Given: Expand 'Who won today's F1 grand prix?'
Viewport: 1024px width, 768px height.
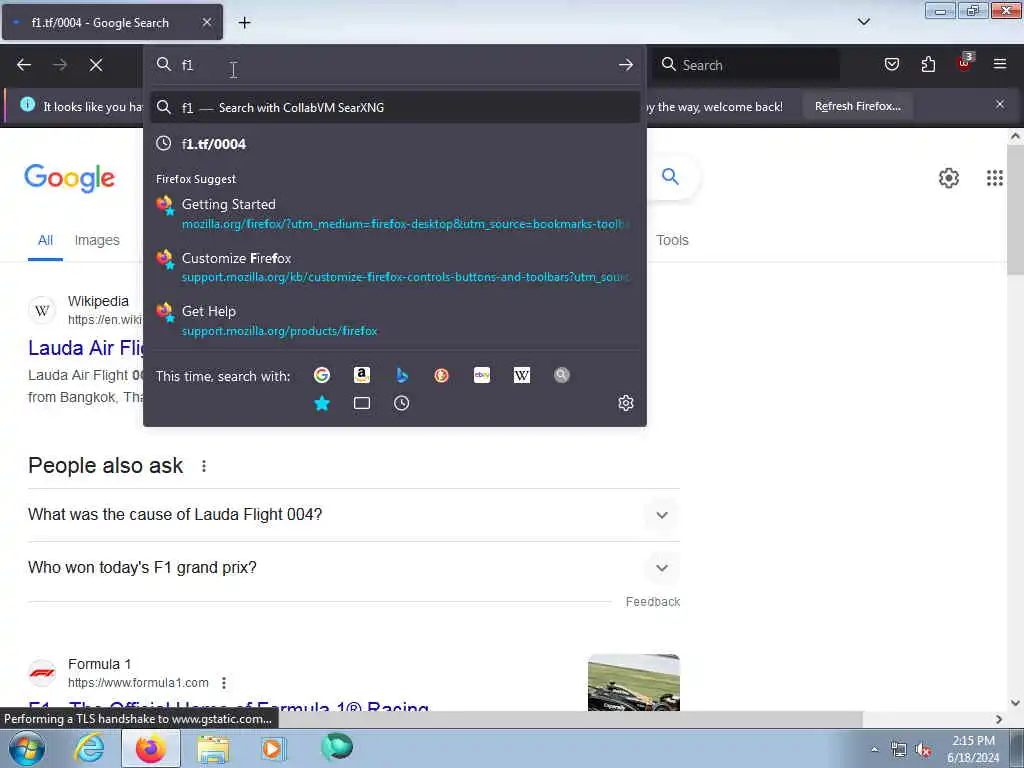Looking at the screenshot, I should [353, 568].
